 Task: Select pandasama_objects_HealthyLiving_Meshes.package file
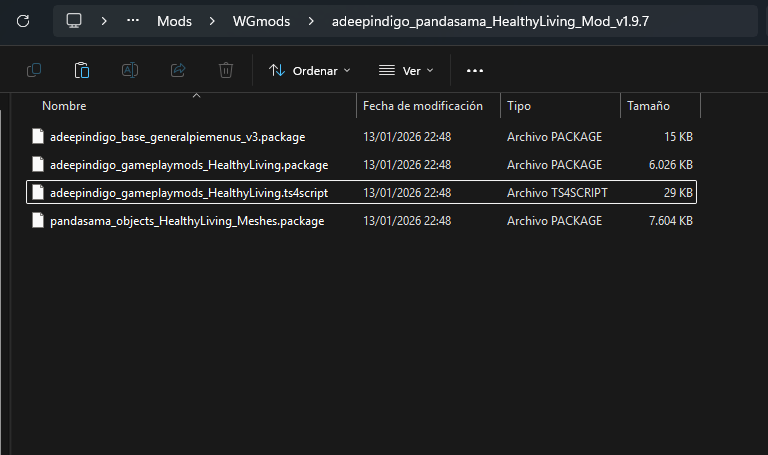186,221
